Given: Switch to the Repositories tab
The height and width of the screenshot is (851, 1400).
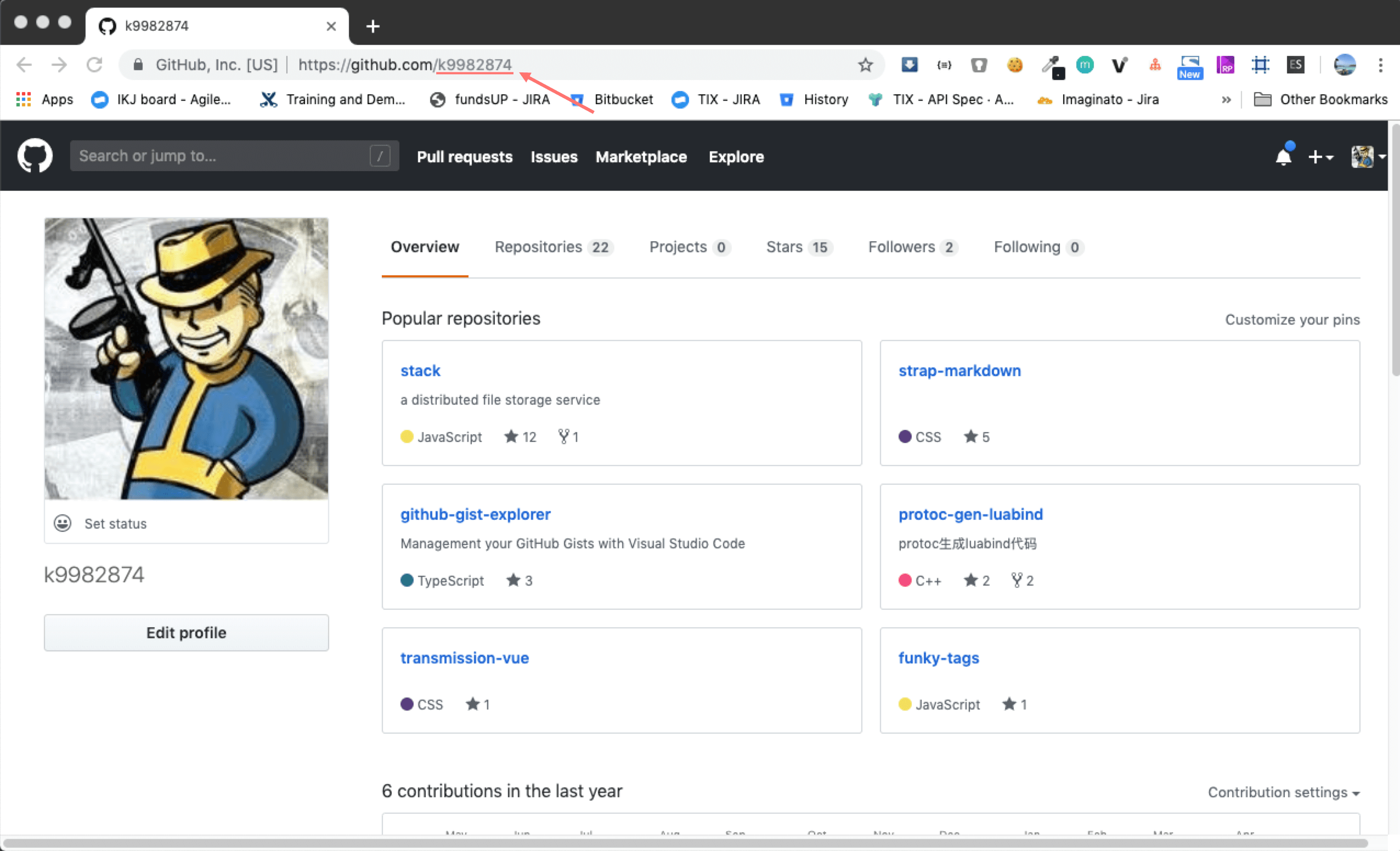Looking at the screenshot, I should tap(552, 247).
